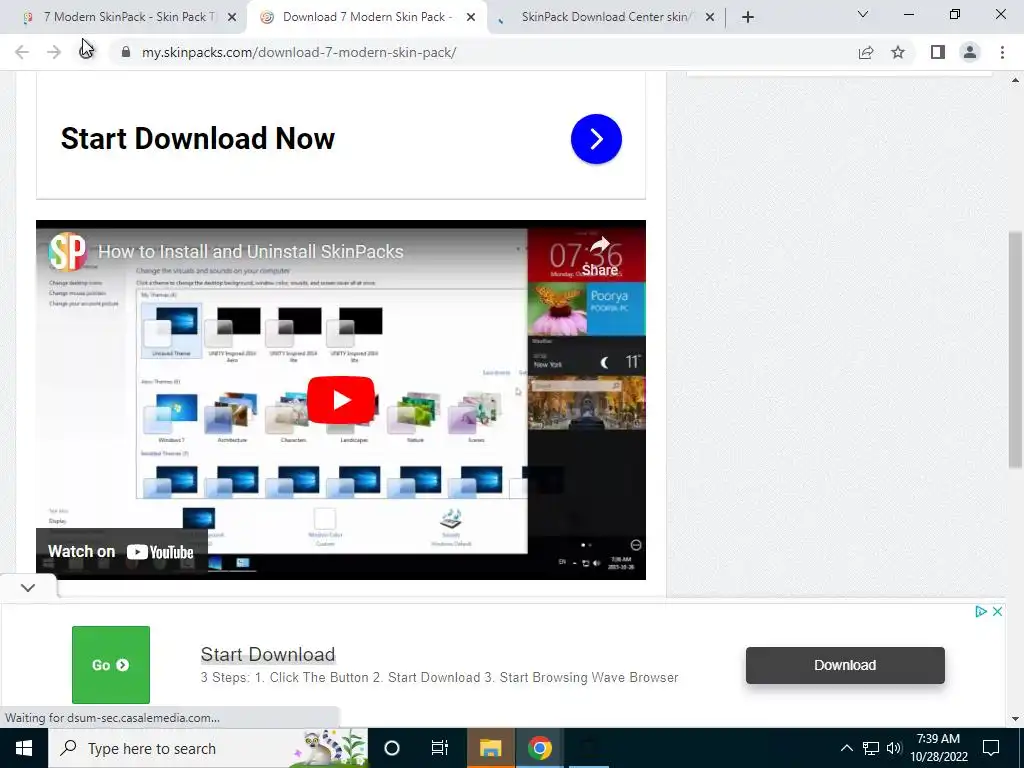Open the volume tray icon
This screenshot has height=768, width=1024.
[894, 748]
